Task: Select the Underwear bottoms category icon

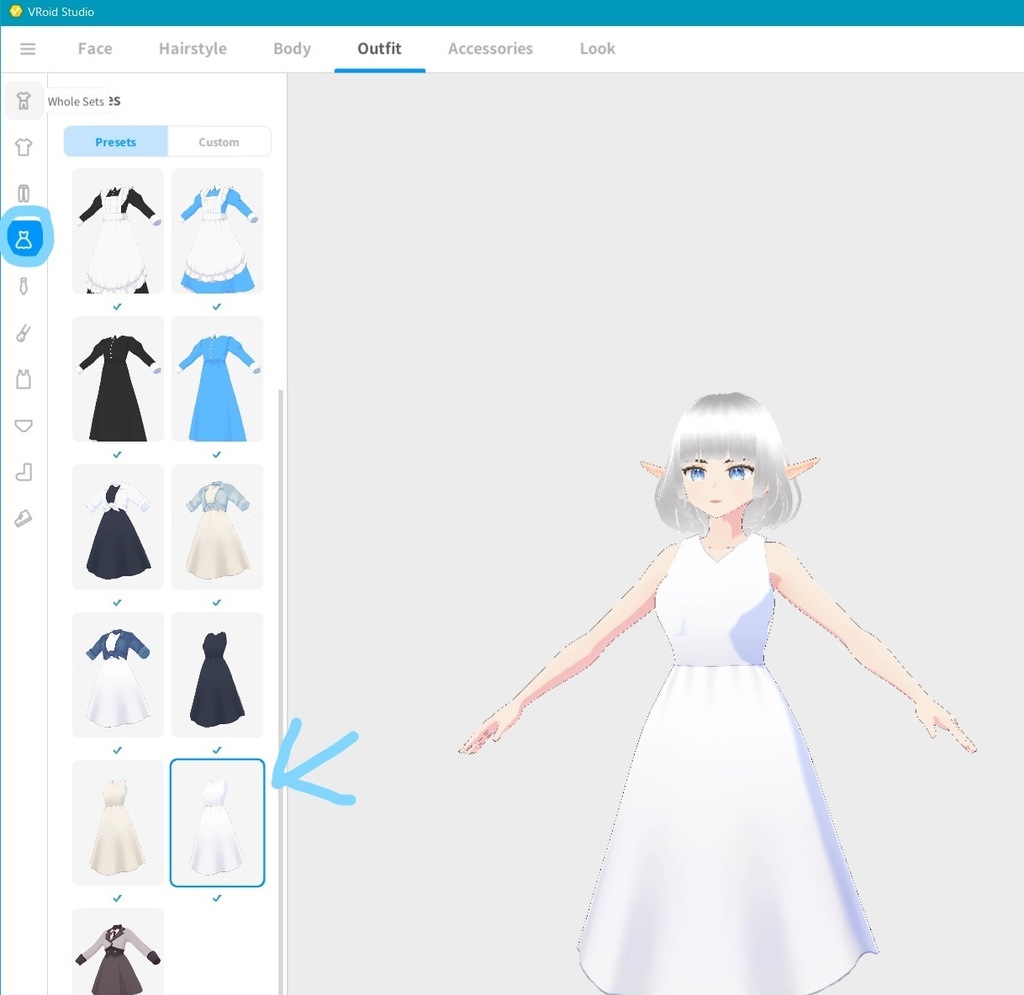Action: pos(24,426)
